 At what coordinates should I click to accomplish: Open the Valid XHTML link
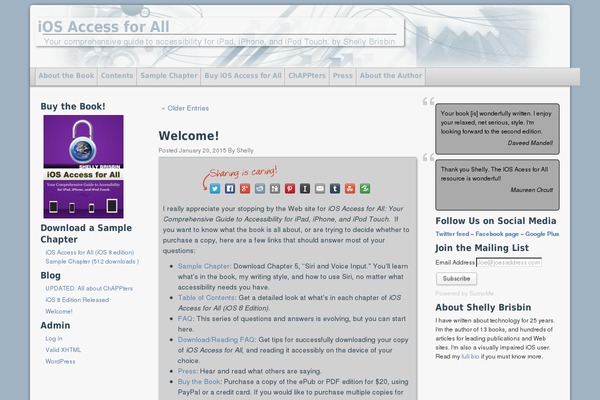(63, 350)
